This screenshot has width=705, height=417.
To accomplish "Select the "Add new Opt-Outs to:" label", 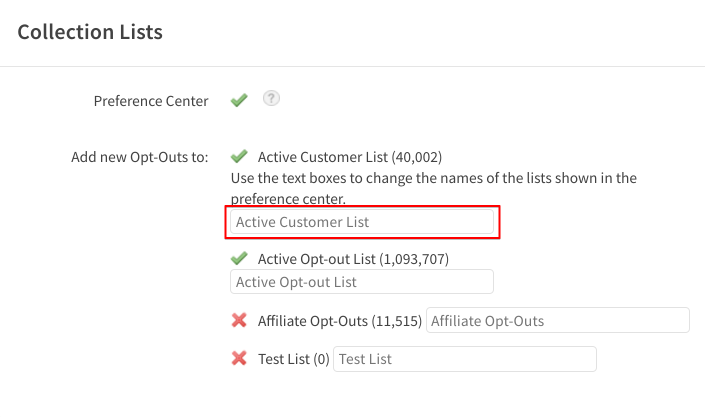I will (140, 157).
